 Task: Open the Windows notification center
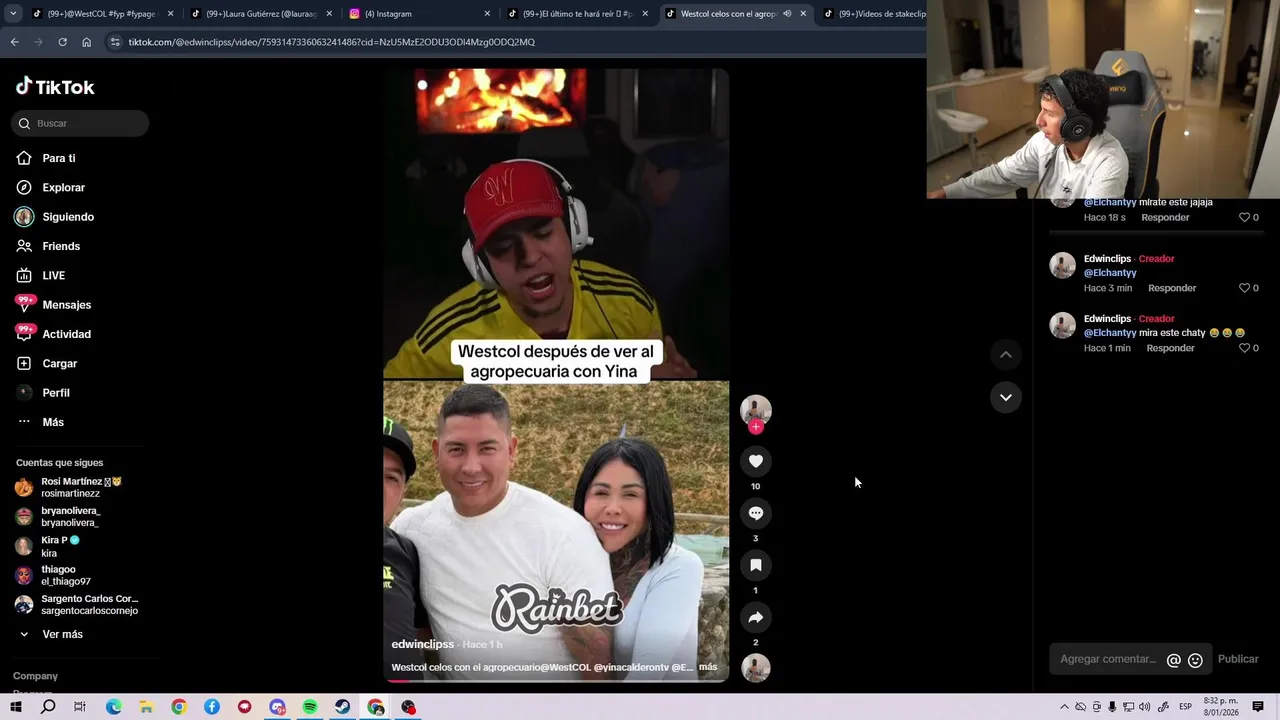pyautogui.click(x=1258, y=707)
